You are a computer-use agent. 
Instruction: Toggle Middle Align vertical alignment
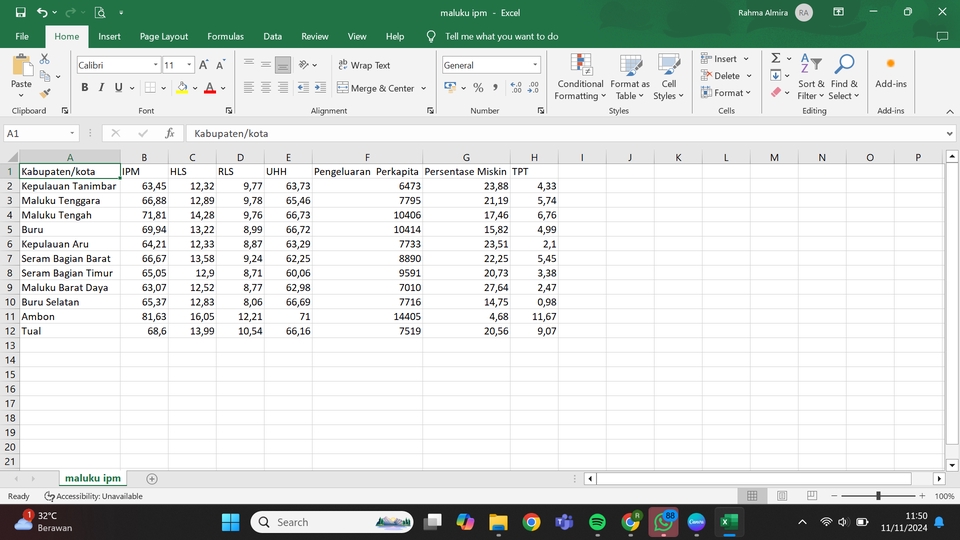tap(266, 64)
